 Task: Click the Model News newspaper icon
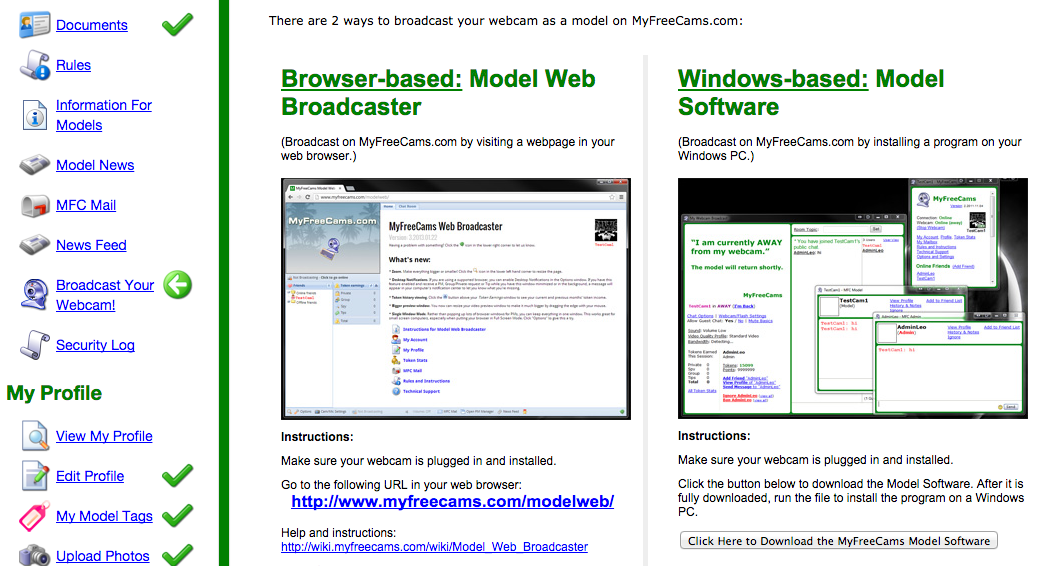35,165
